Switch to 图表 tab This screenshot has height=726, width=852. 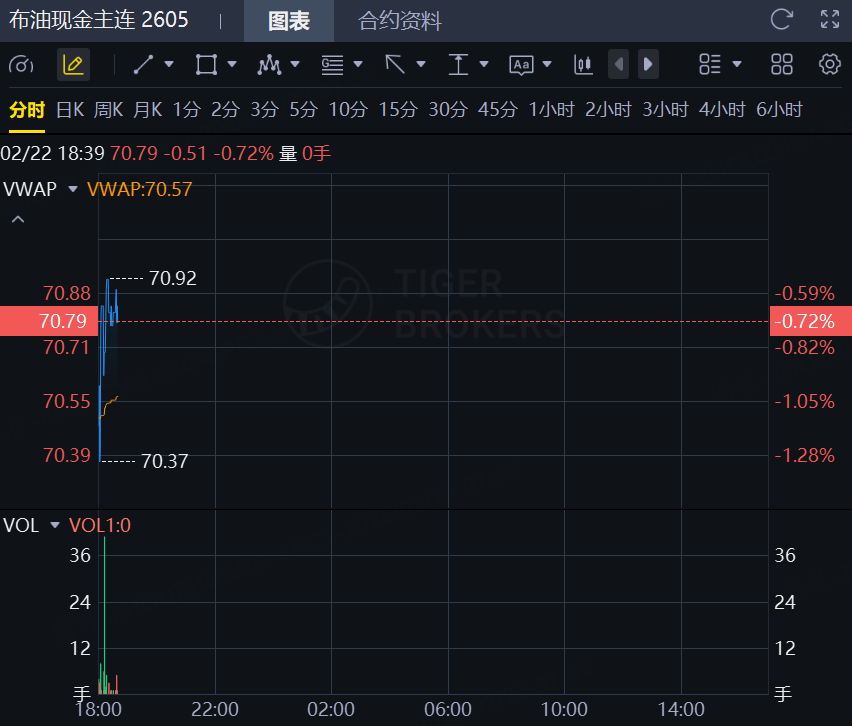[x=289, y=21]
